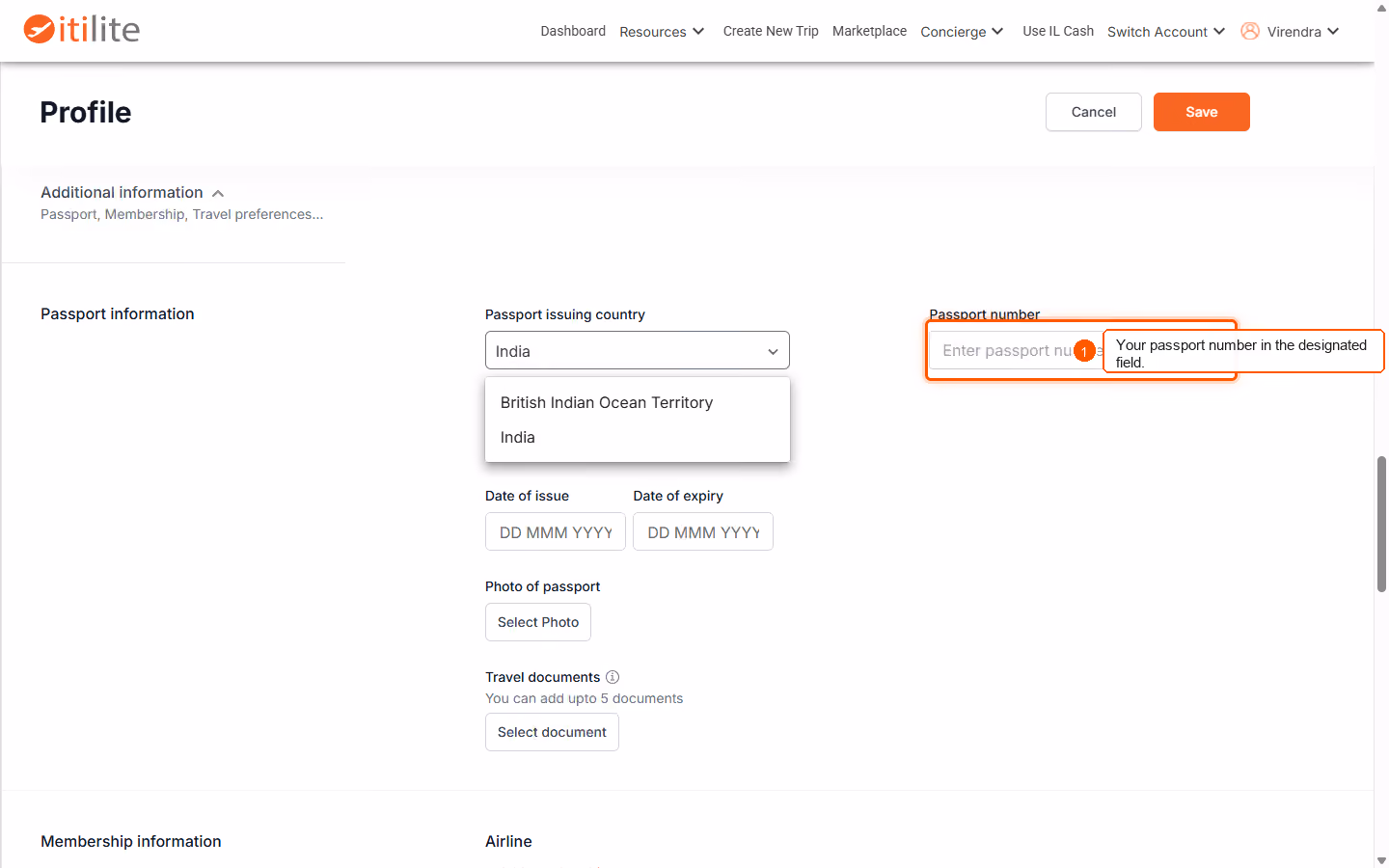Click the 'Airline' label
Screen dimensions: 1389x868
click(508, 841)
